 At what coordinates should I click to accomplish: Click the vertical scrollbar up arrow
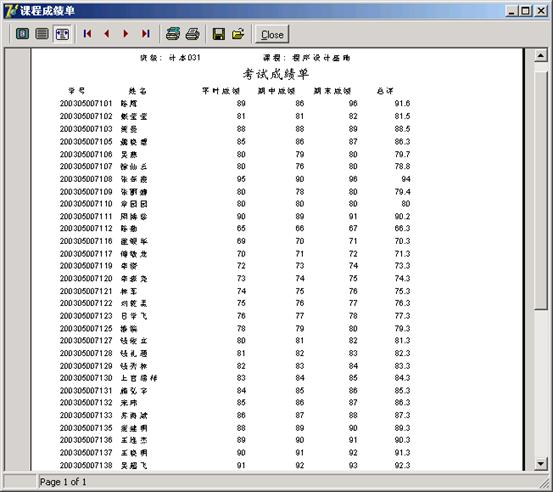pos(541,55)
